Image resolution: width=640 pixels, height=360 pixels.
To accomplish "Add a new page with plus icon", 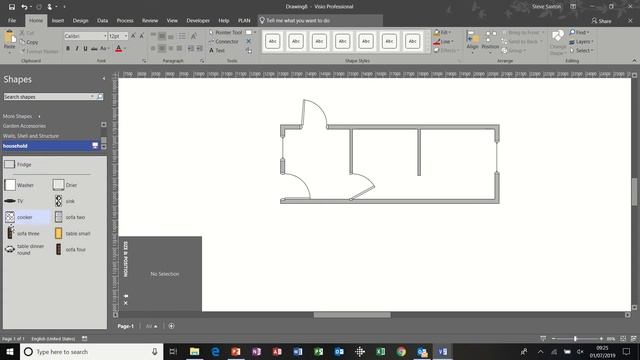I will click(x=171, y=326).
